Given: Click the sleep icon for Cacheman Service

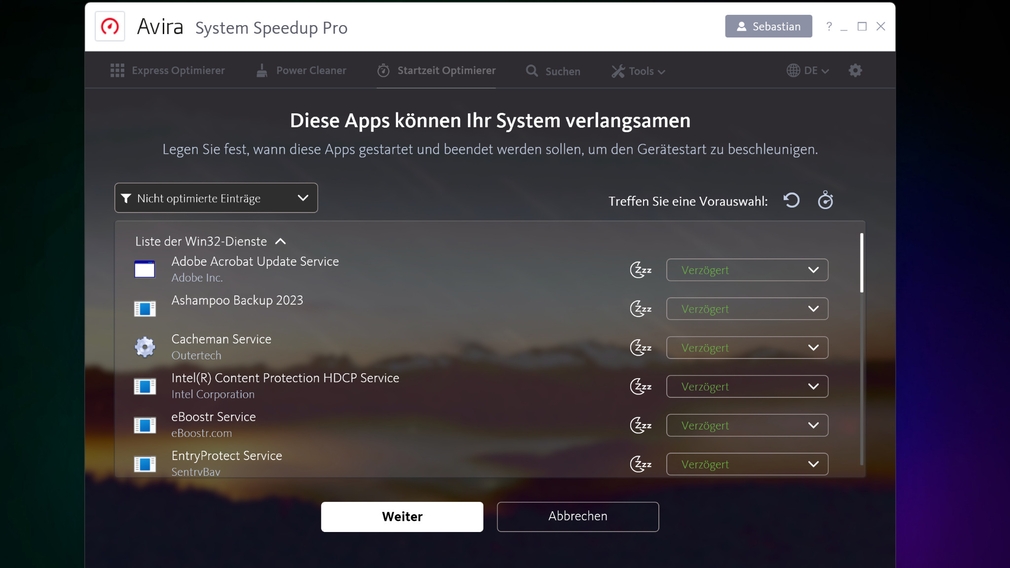Looking at the screenshot, I should point(640,348).
